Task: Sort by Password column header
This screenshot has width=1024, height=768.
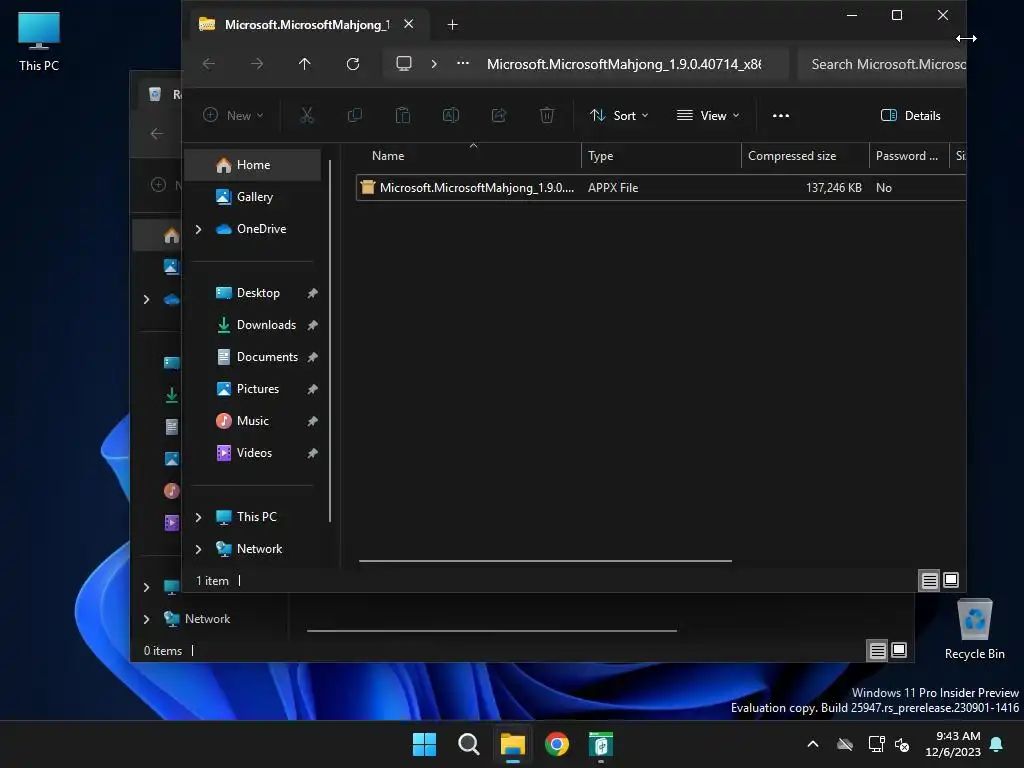Action: pyautogui.click(x=908, y=156)
